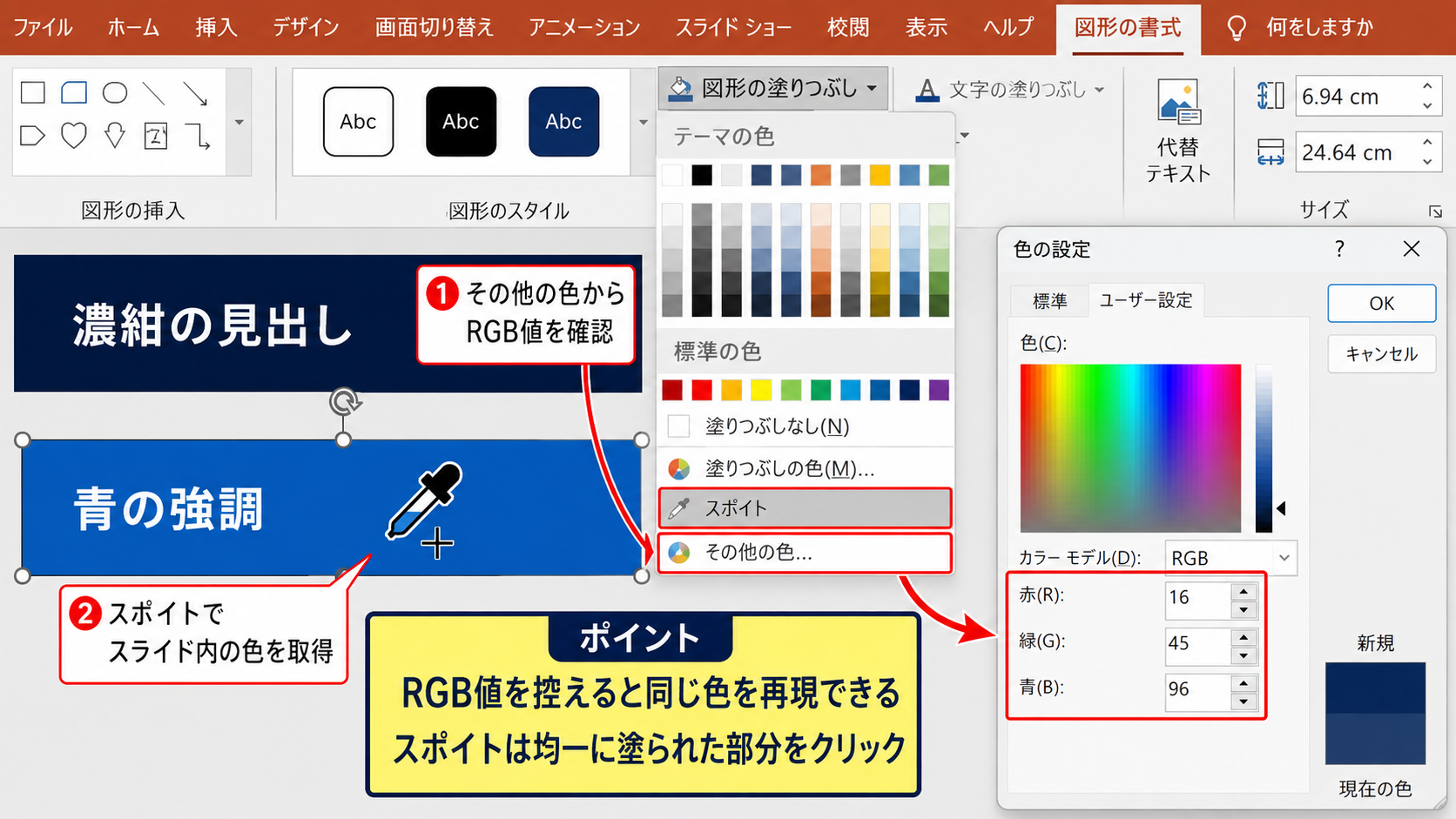This screenshot has height=819, width=1456.
Task: Open the カラーモデル RGB dropdown
Action: click(x=1231, y=558)
